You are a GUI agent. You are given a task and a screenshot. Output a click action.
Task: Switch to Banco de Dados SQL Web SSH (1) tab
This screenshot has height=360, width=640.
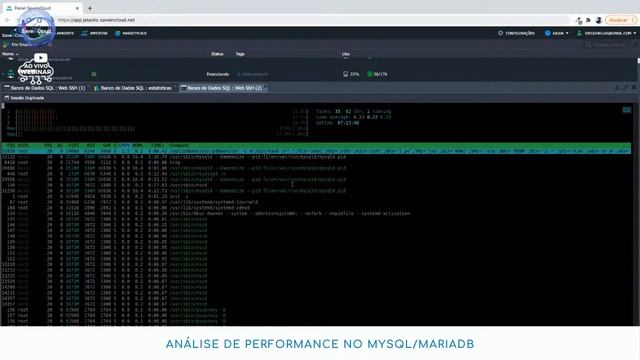click(x=45, y=88)
